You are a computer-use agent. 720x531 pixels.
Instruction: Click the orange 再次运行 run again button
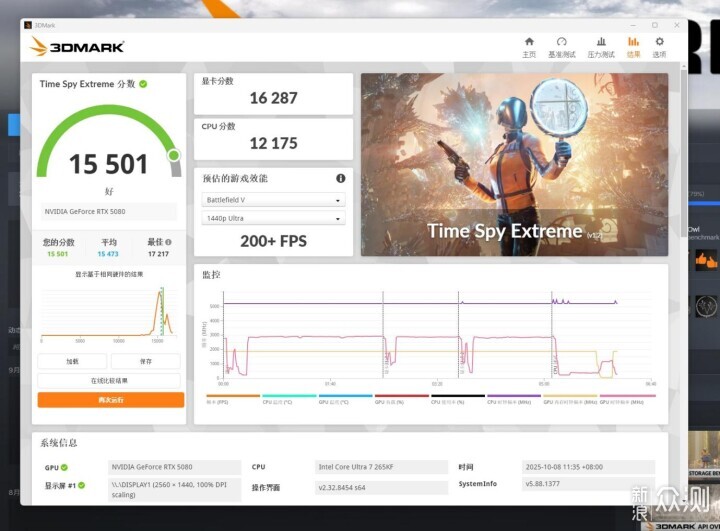click(x=111, y=400)
